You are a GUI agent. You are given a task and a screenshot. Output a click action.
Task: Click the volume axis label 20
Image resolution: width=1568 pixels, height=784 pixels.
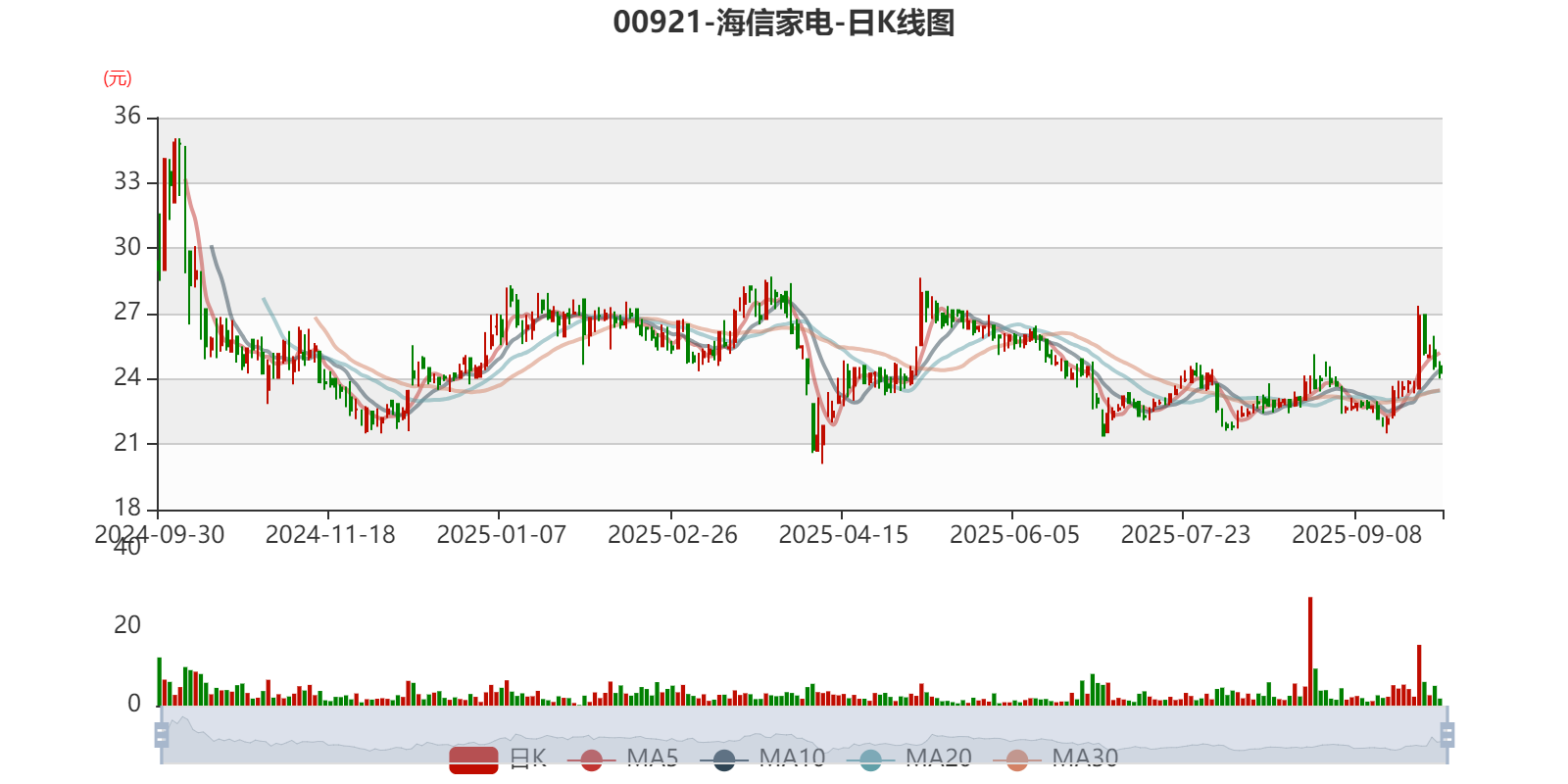127,625
